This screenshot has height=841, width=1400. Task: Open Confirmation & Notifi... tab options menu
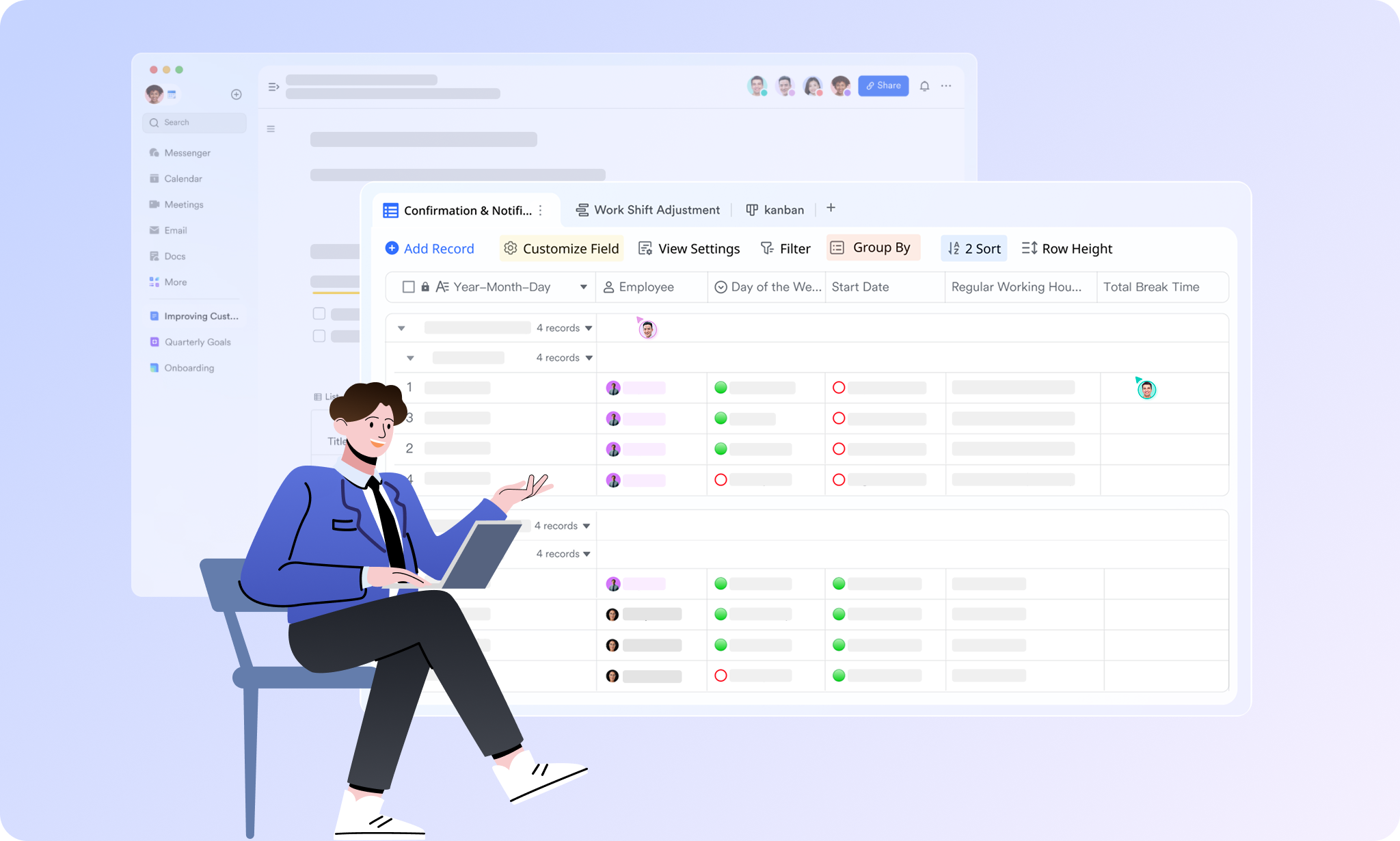[541, 211]
